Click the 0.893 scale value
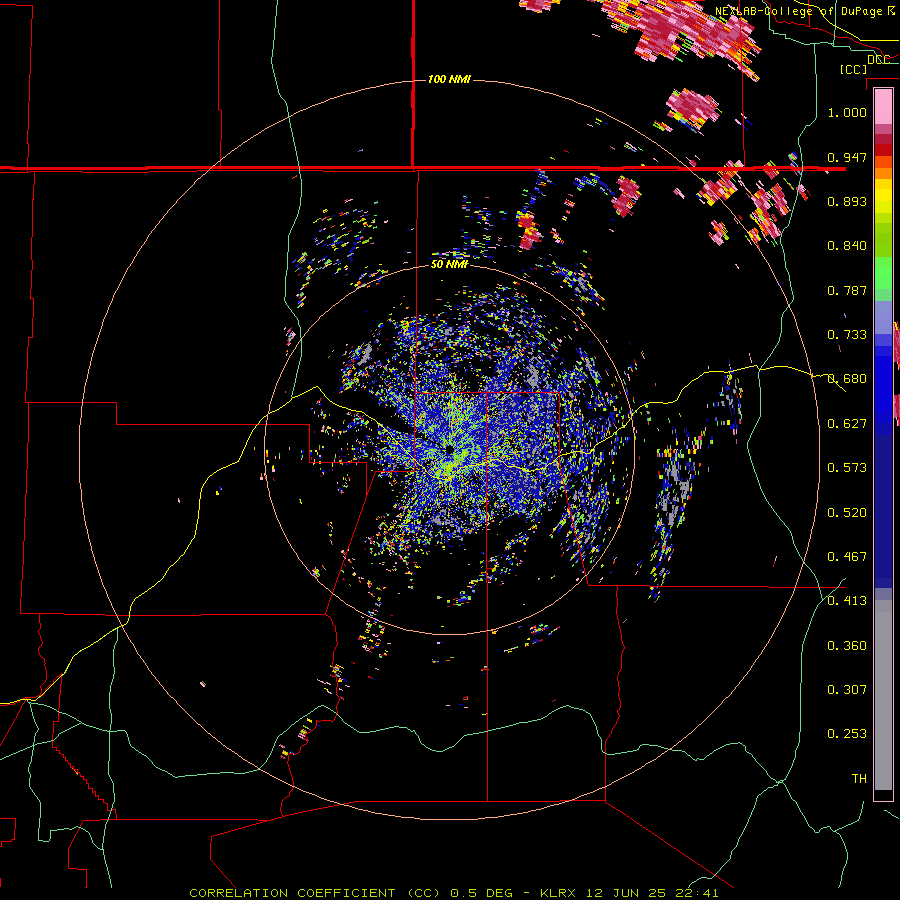The image size is (900, 900). click(x=847, y=201)
